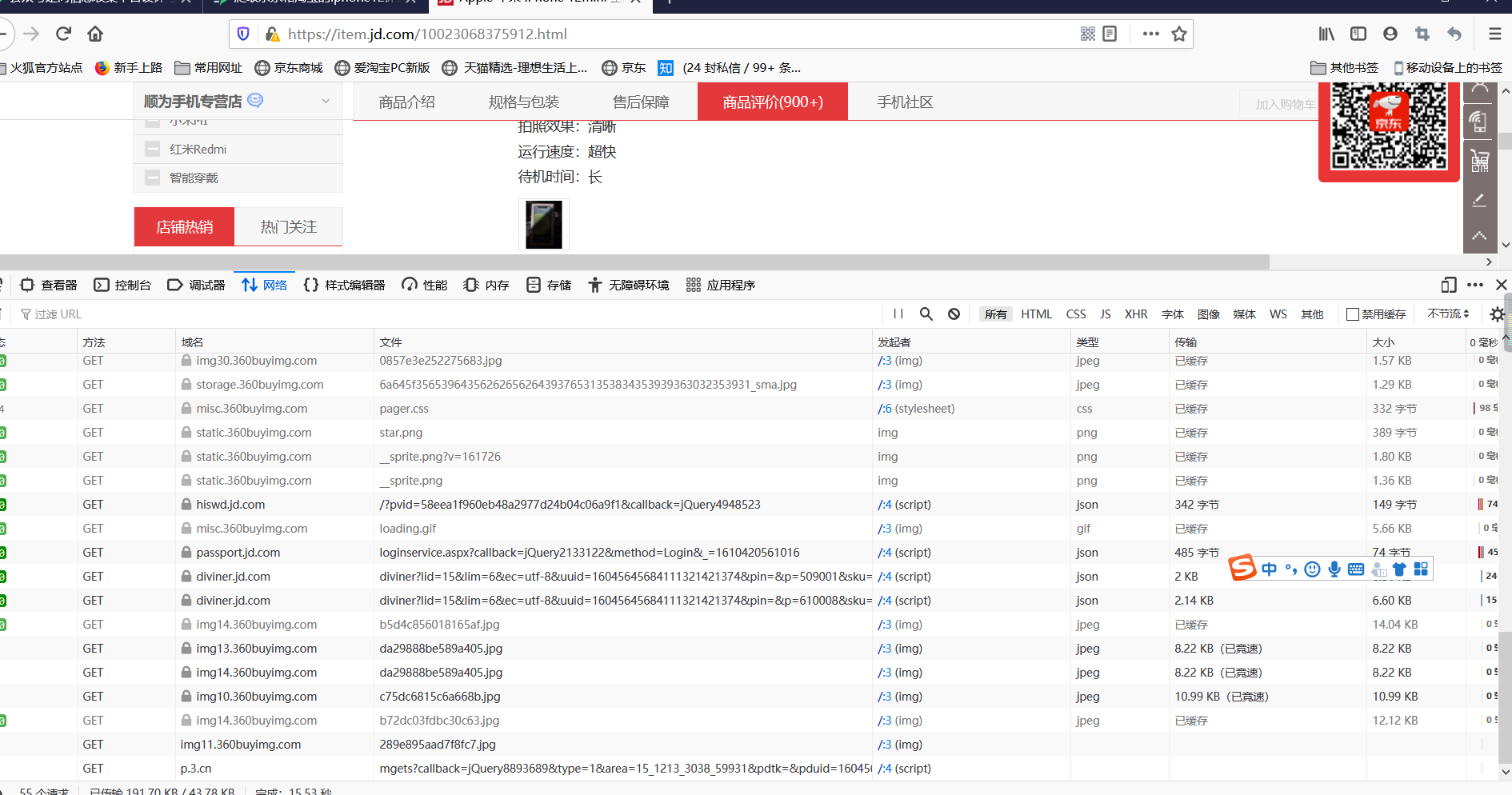Open the 样式编辑器 DevTools tab
Screen dimensions: 1512x795
(x=345, y=286)
